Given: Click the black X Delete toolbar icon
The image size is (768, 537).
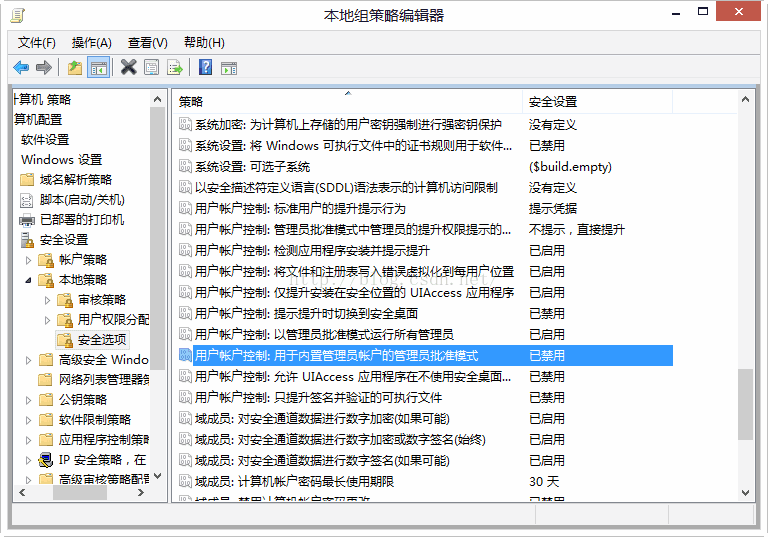Looking at the screenshot, I should tap(128, 67).
